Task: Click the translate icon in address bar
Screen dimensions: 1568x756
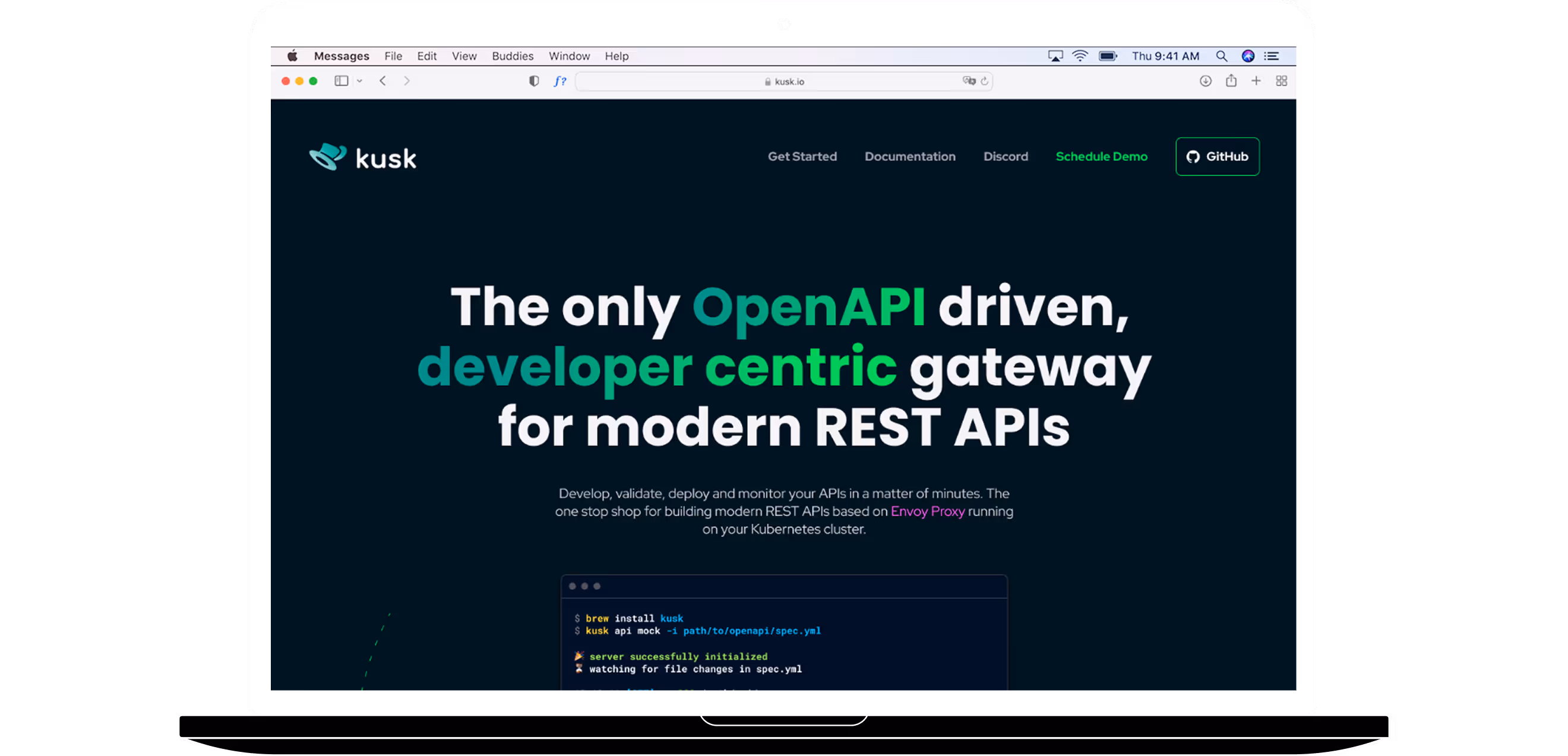Action: (969, 81)
